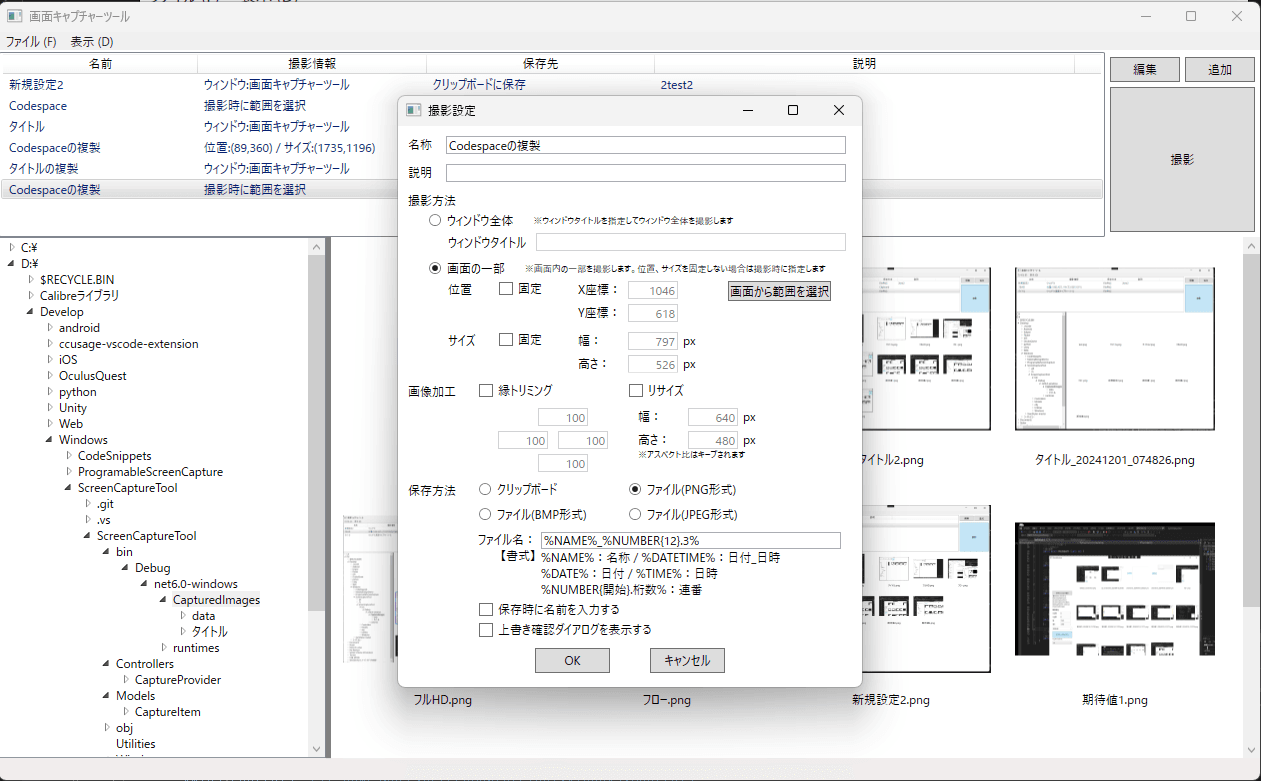Select the $RECYCLE.BIN folder
Viewport: 1261px width, 781px height.
[x=77, y=279]
